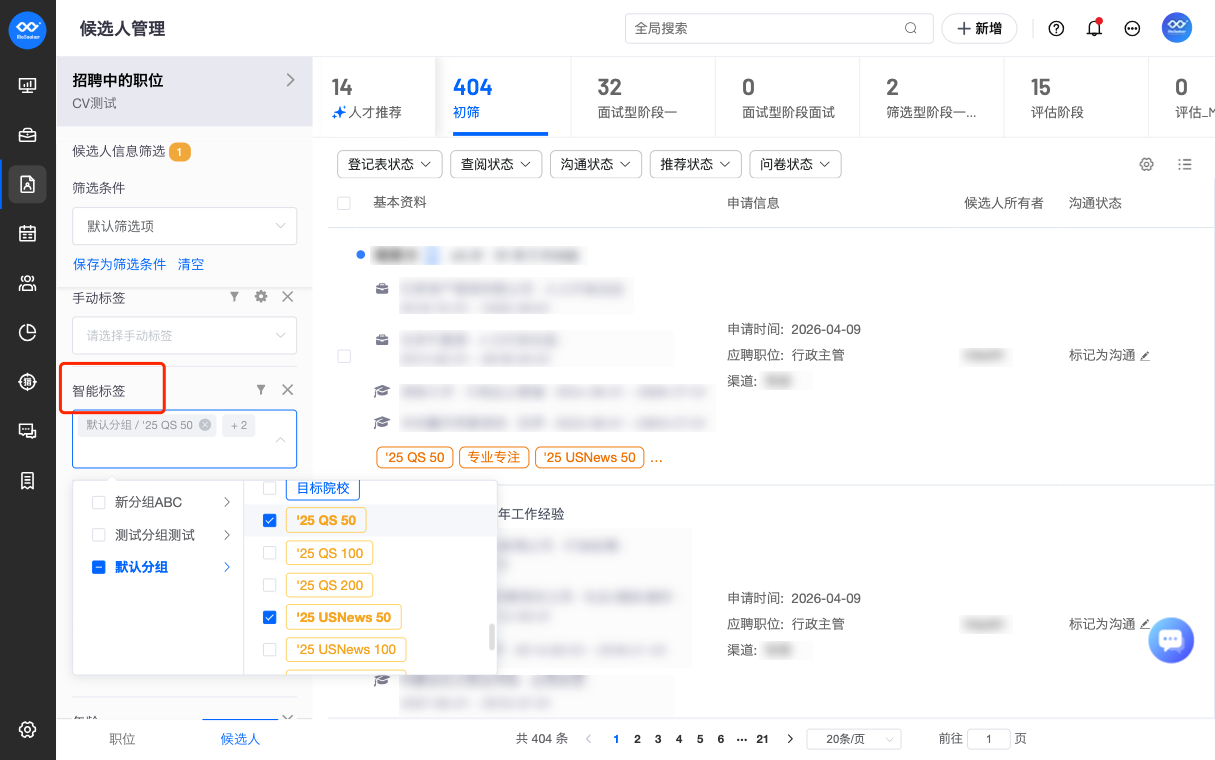Expand the 招聘中的职位 arrow

290,80
